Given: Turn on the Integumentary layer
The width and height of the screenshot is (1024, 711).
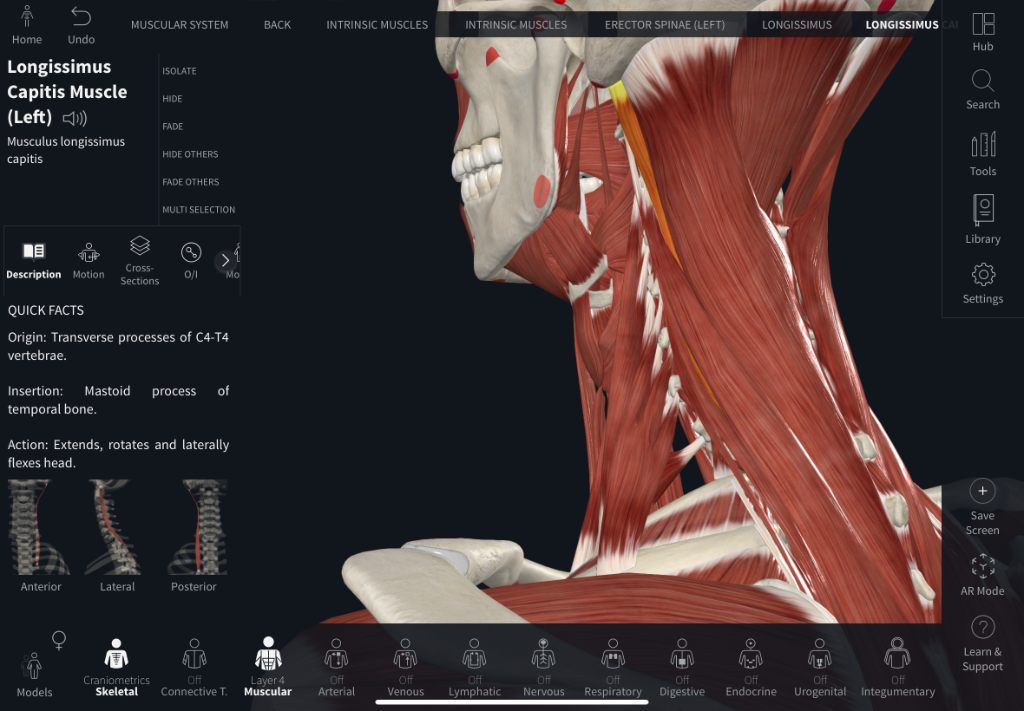Looking at the screenshot, I should (897, 656).
